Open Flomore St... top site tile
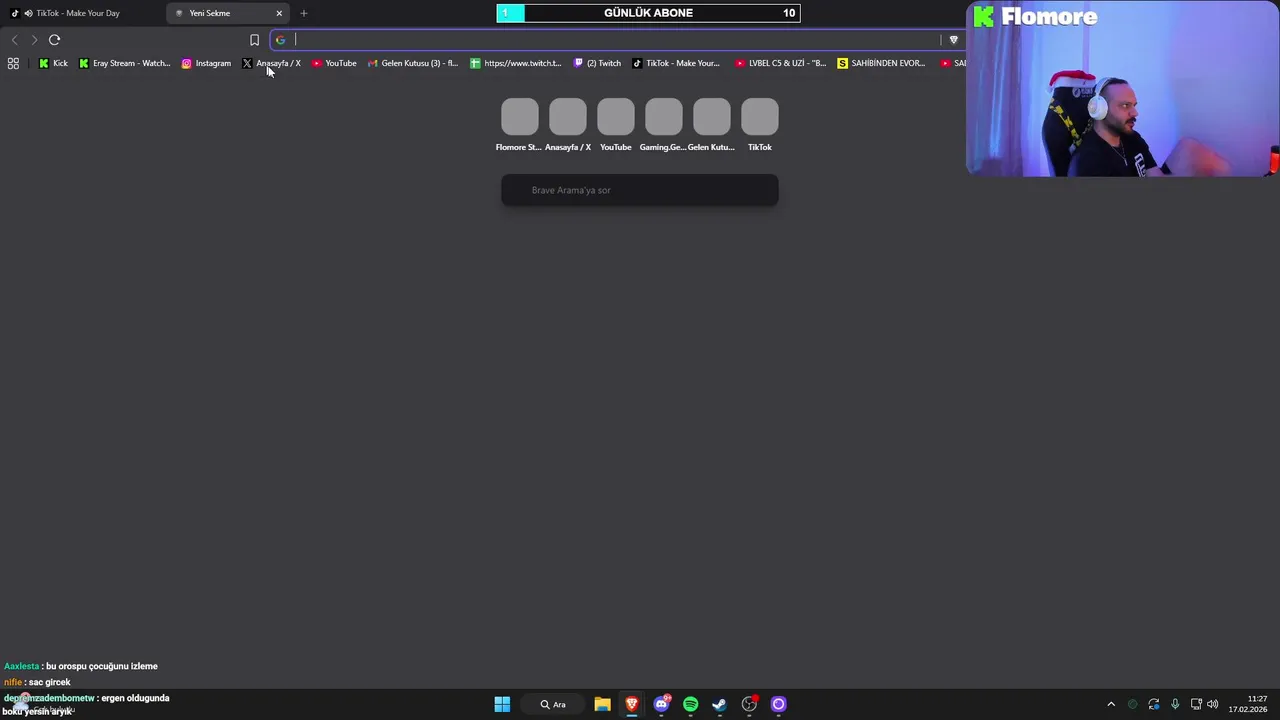Image resolution: width=1280 pixels, height=720 pixels. [x=519, y=125]
